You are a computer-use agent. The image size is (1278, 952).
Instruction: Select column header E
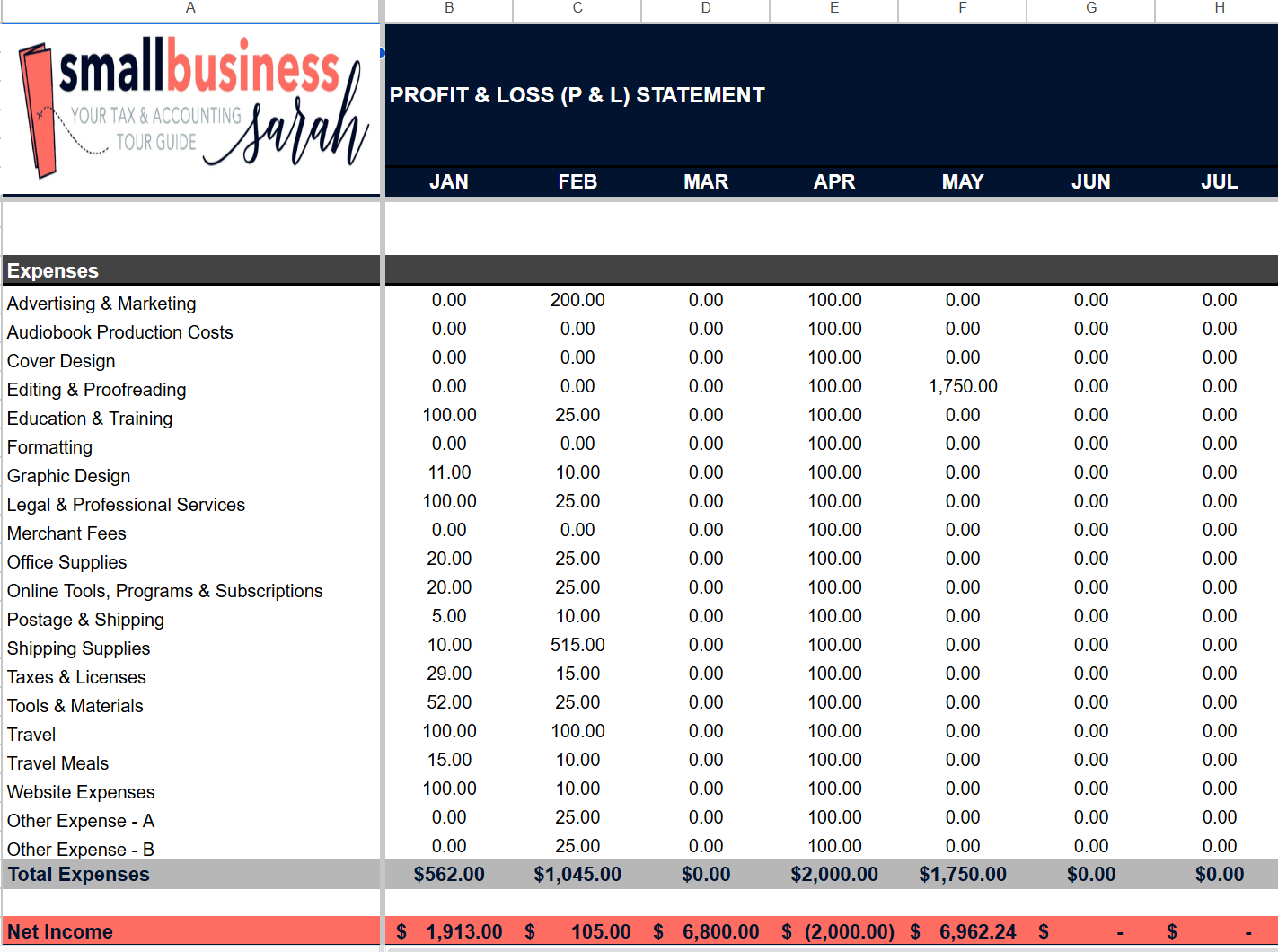(x=833, y=10)
